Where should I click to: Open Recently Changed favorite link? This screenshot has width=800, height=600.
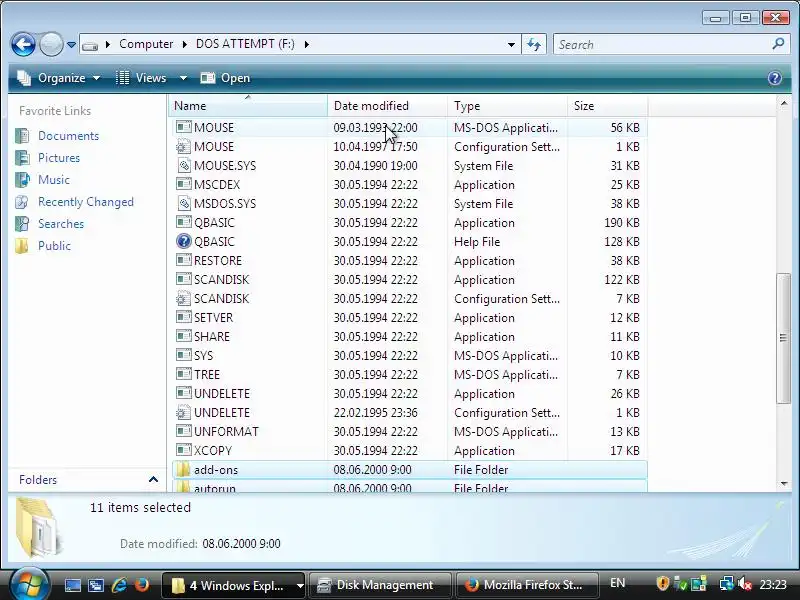[x=86, y=202]
